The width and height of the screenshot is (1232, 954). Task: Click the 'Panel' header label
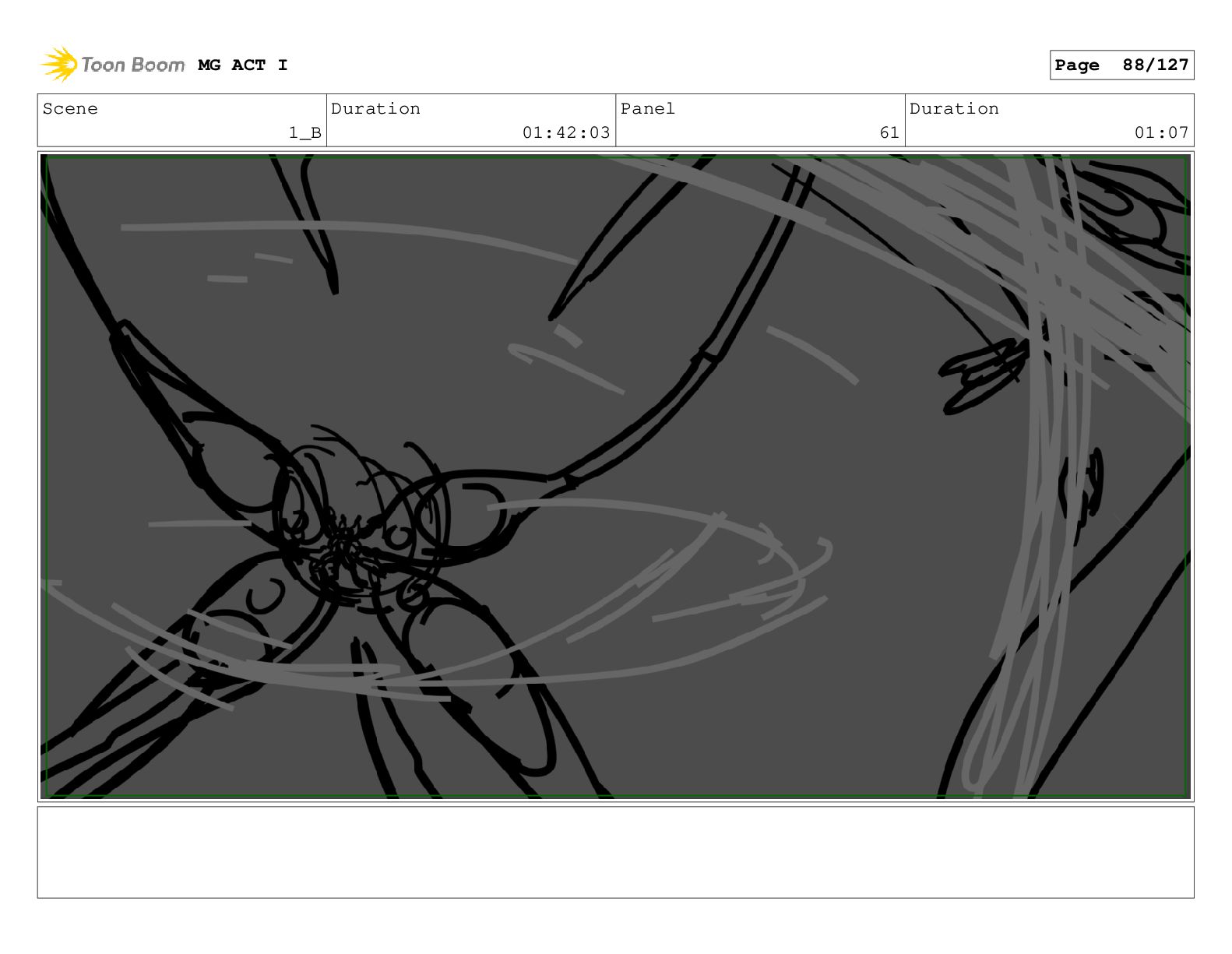(x=648, y=109)
